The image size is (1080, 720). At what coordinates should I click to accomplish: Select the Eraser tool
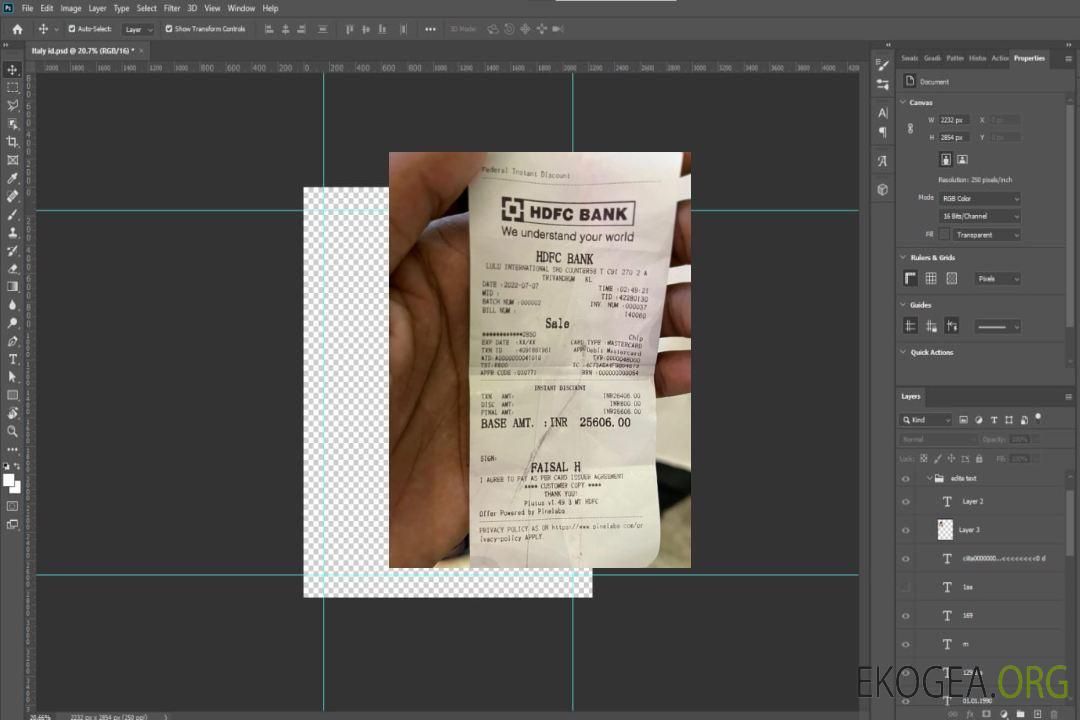(x=12, y=269)
